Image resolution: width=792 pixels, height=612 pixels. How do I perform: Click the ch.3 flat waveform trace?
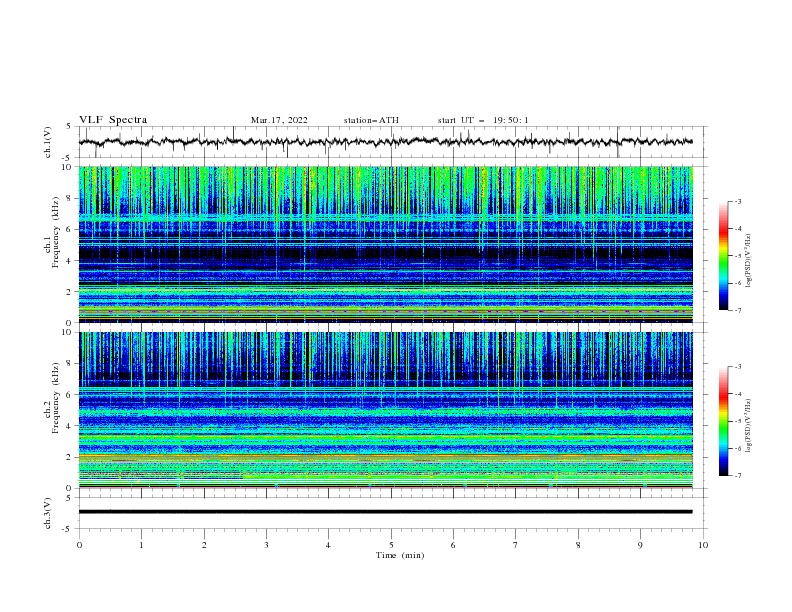point(385,512)
